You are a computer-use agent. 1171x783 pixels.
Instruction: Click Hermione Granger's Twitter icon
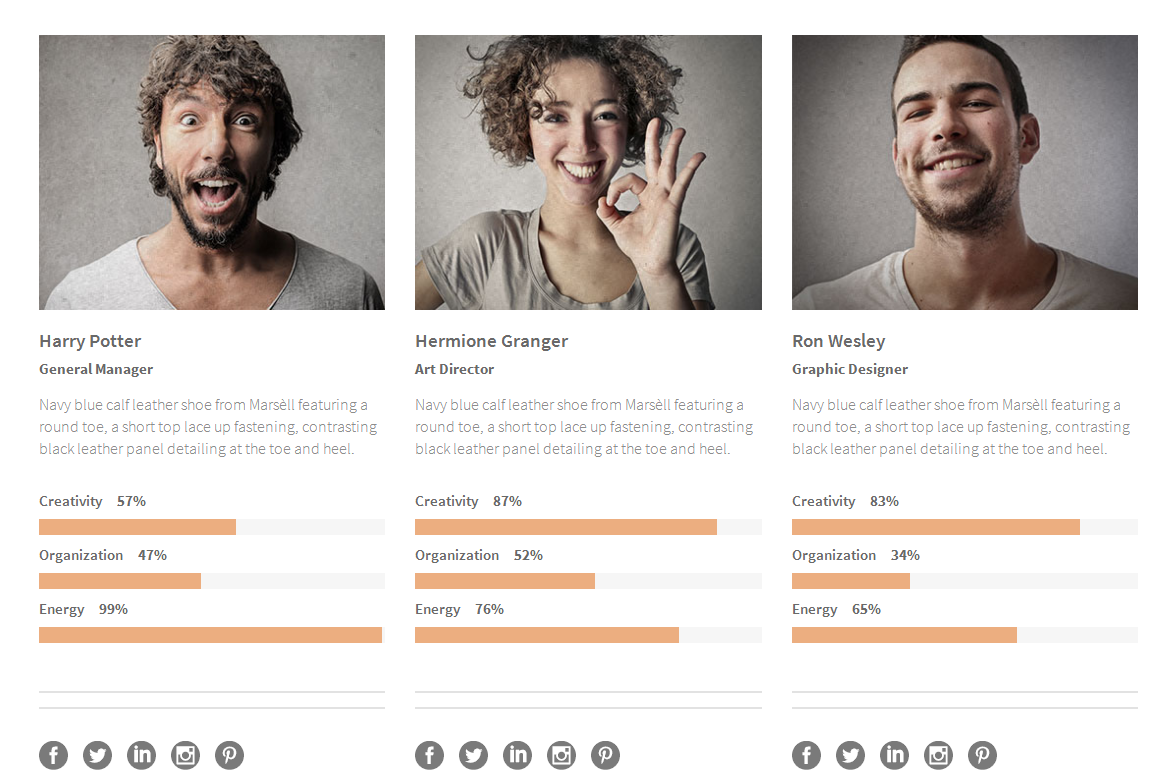tap(473, 755)
